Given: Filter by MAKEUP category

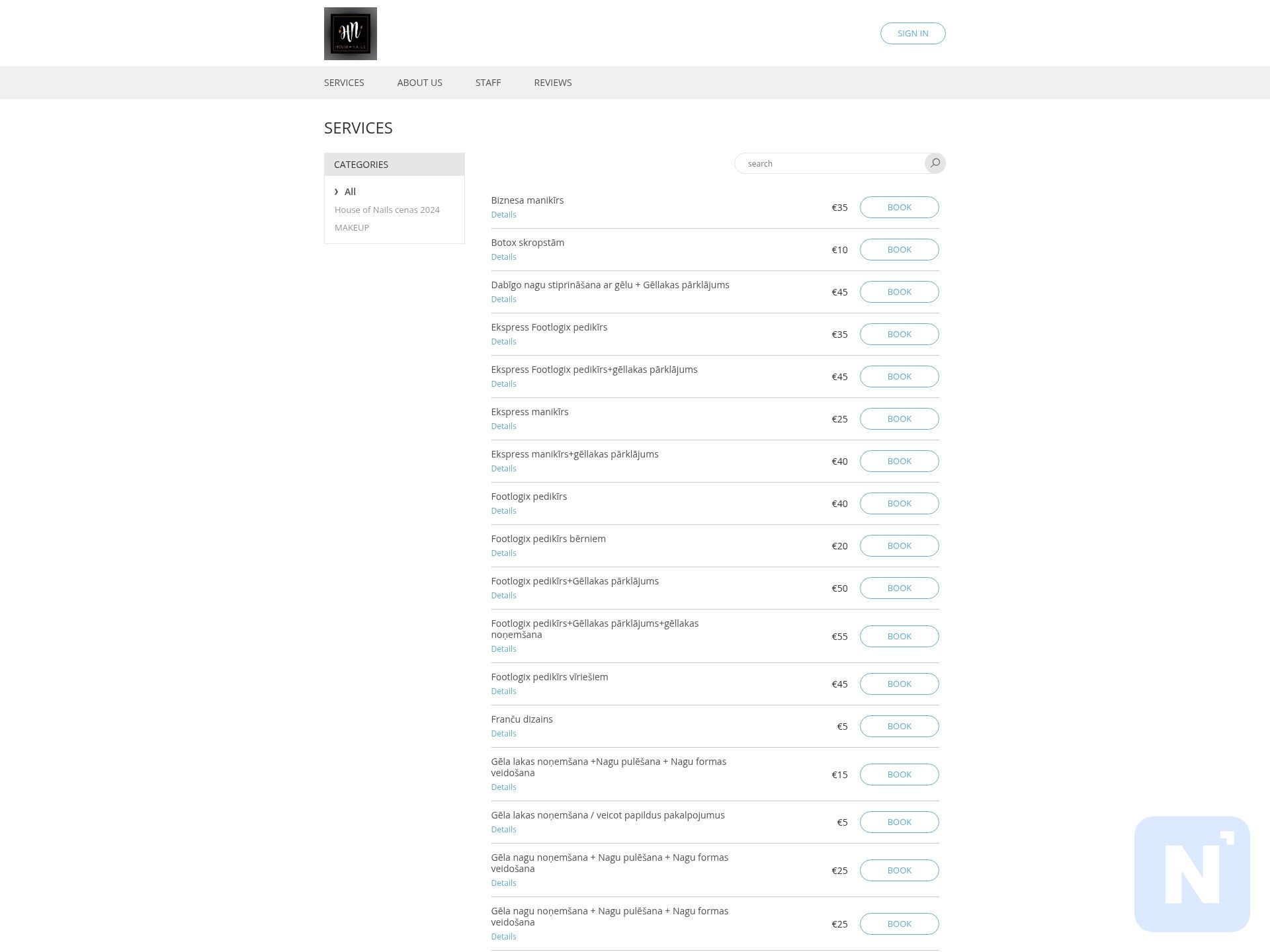Looking at the screenshot, I should [352, 227].
